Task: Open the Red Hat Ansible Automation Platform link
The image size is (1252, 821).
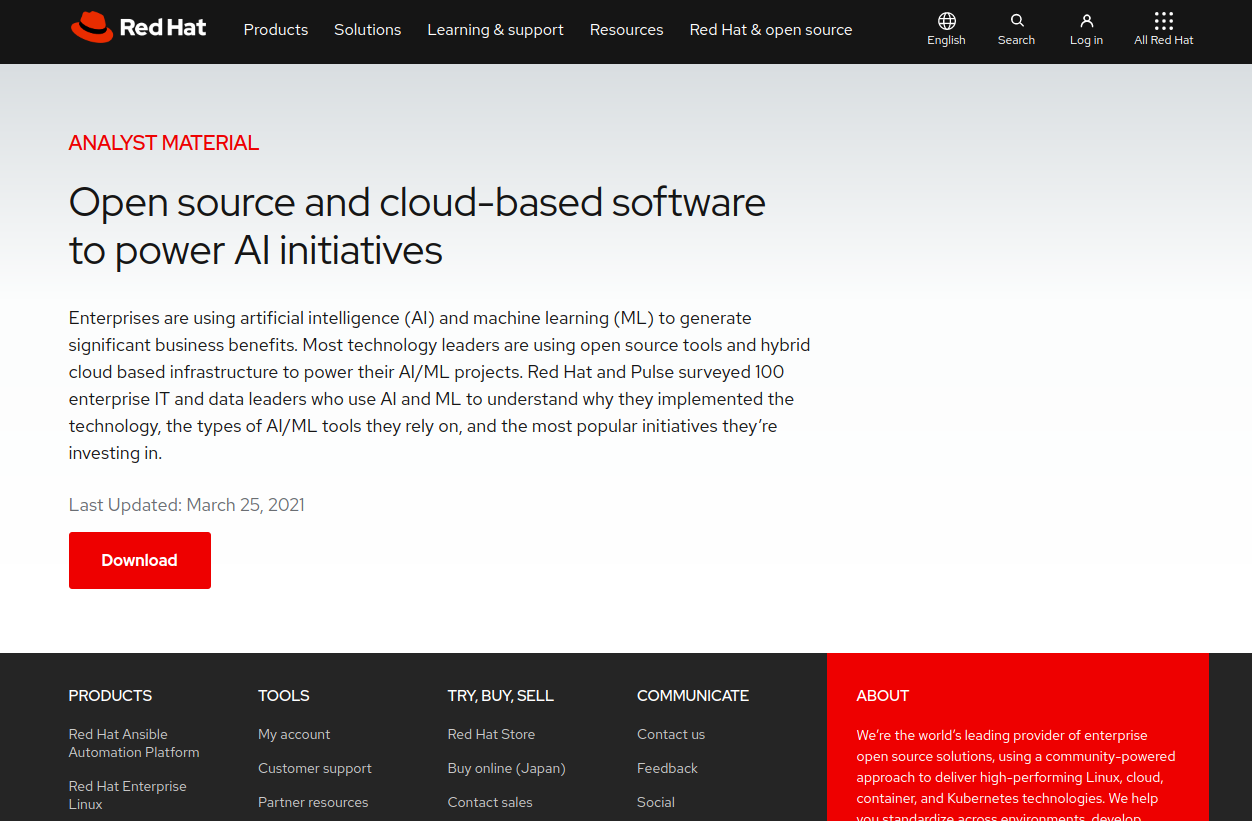Action: pos(133,743)
